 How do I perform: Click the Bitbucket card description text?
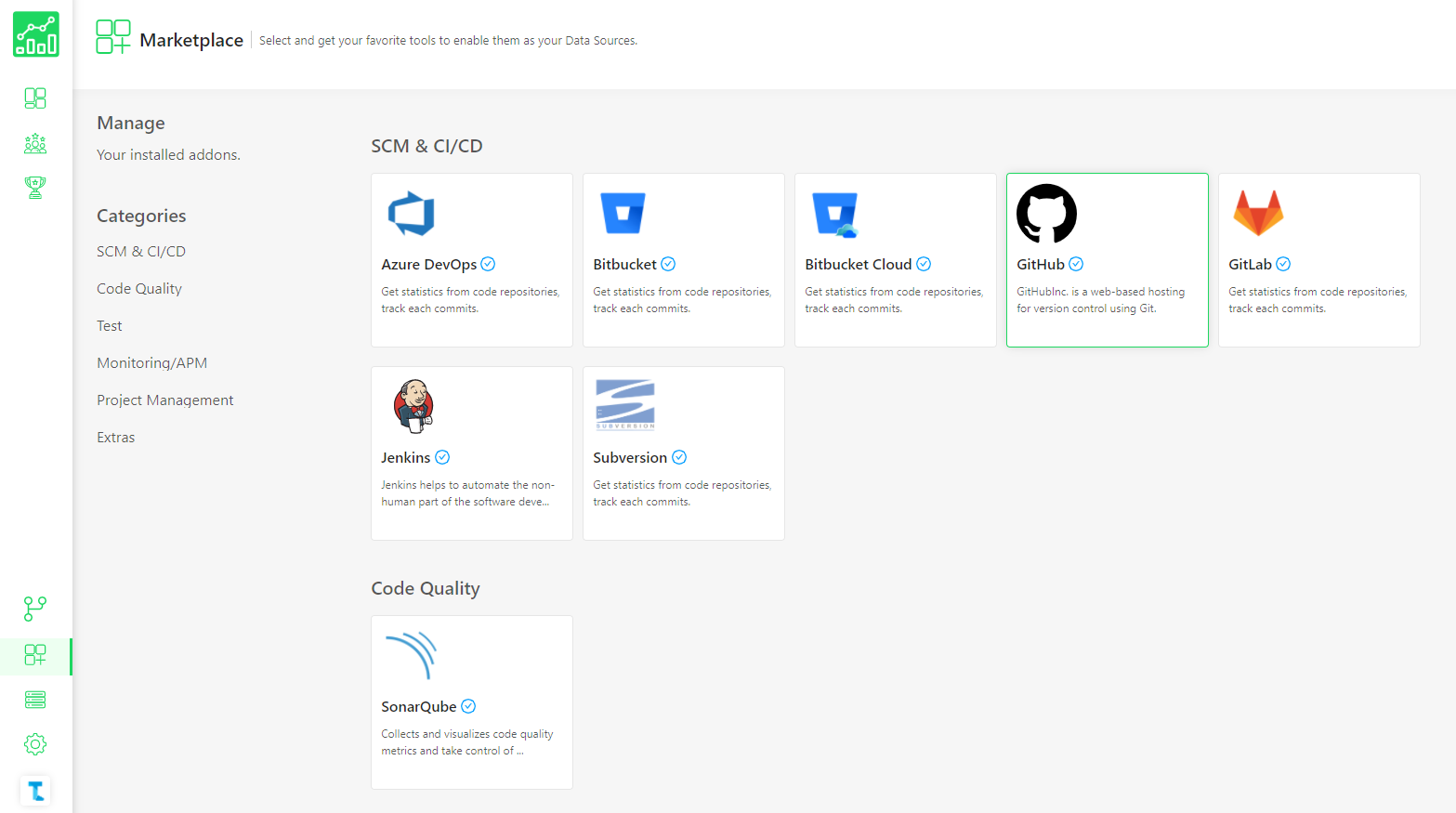(x=682, y=300)
